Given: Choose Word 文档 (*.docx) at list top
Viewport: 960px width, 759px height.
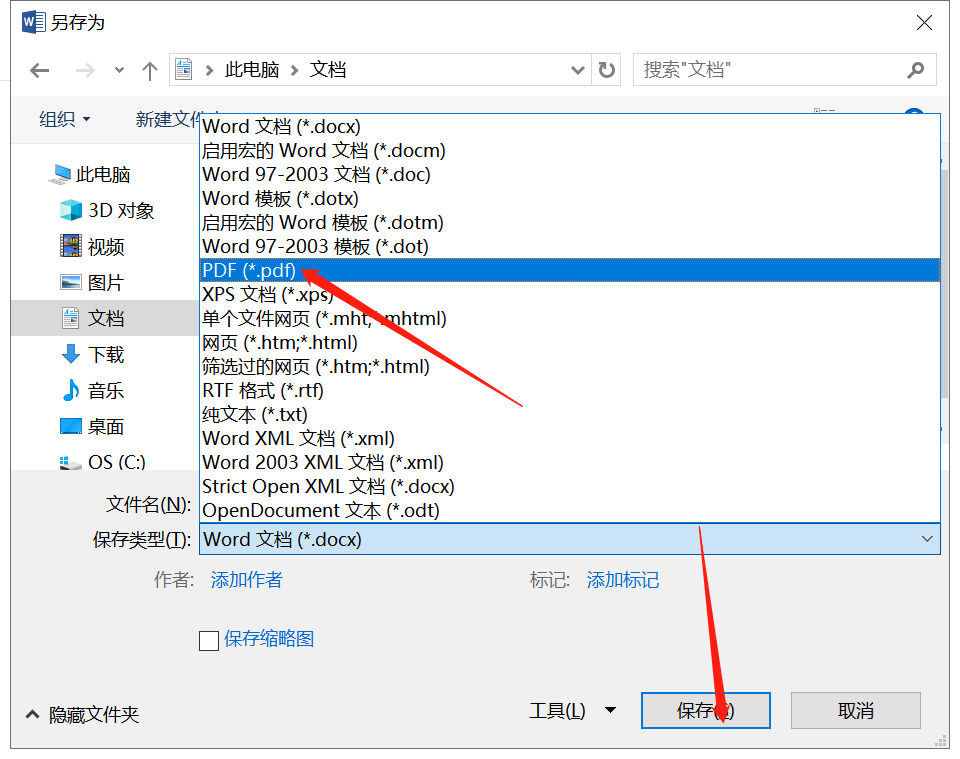Looking at the screenshot, I should tap(570, 126).
